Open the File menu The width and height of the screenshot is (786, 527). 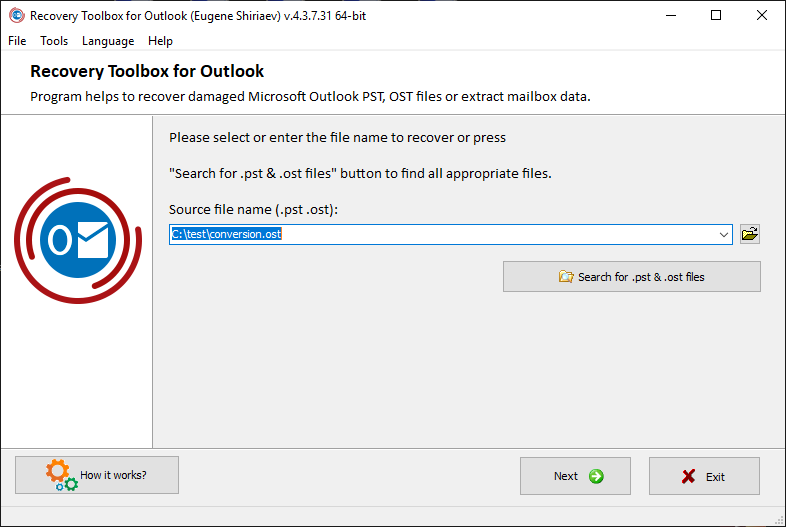pos(17,41)
